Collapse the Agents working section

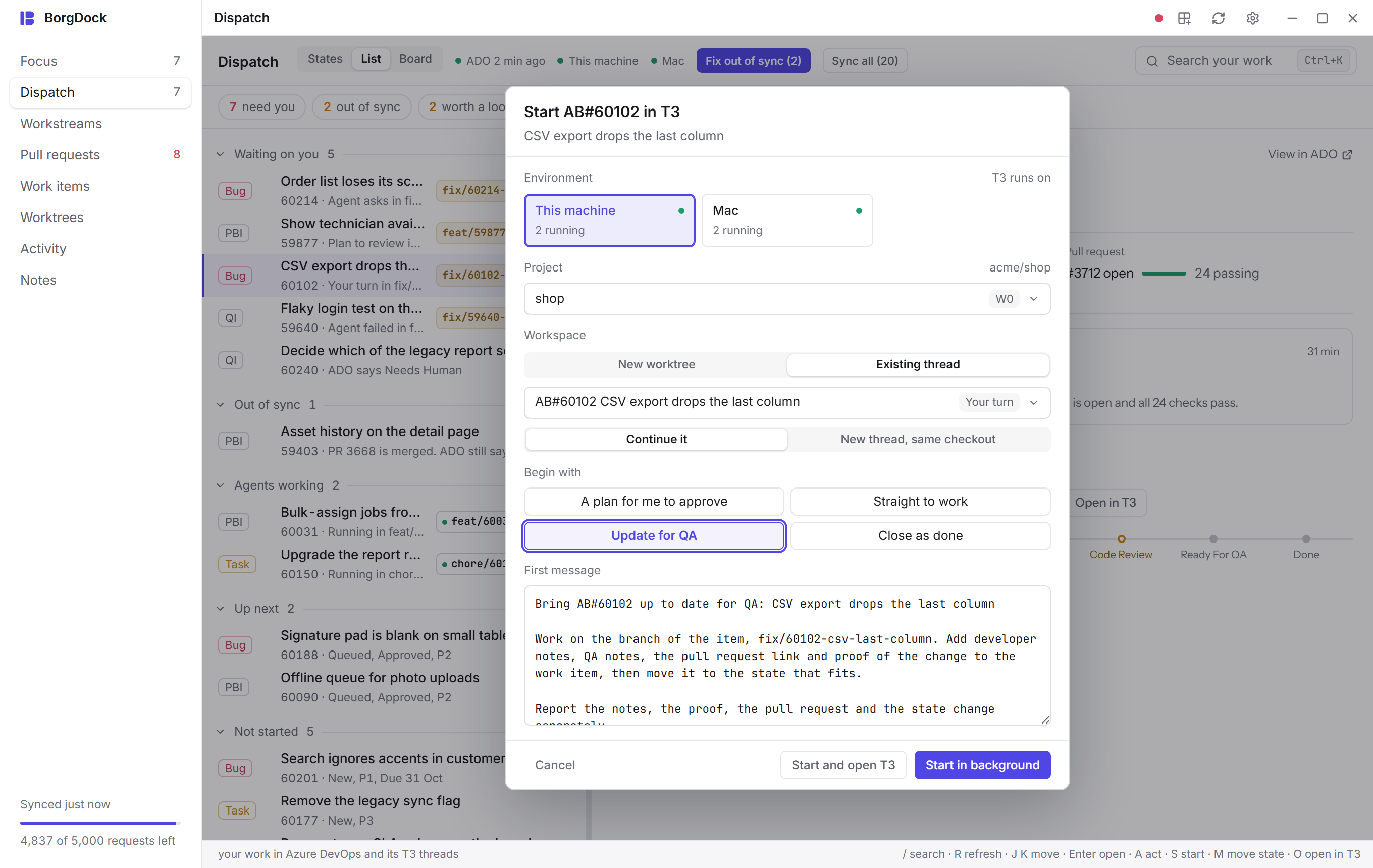tap(220, 485)
